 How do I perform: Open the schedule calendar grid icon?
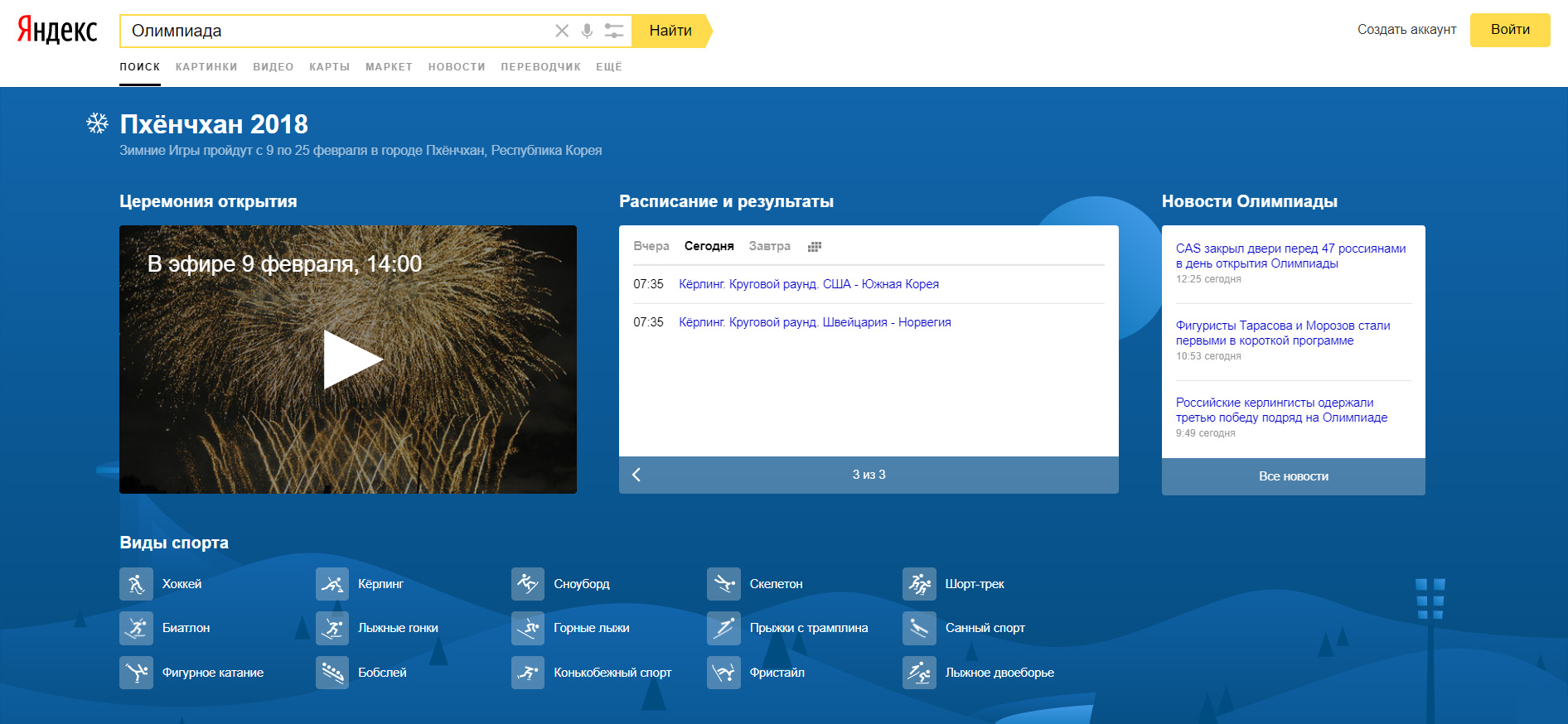pyautogui.click(x=815, y=247)
